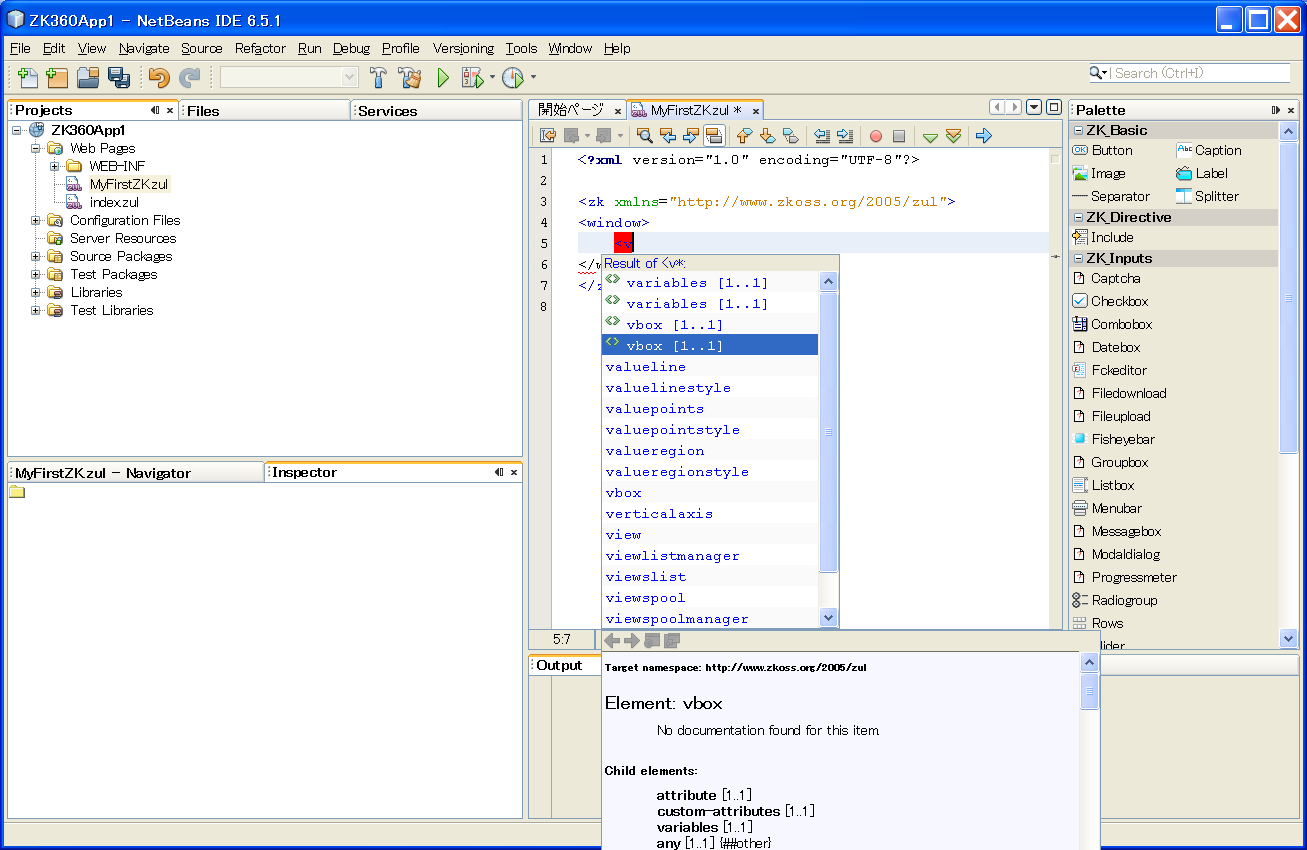Click the Open Project toolbar icon
Viewport: 1307px width, 850px height.
(88, 77)
